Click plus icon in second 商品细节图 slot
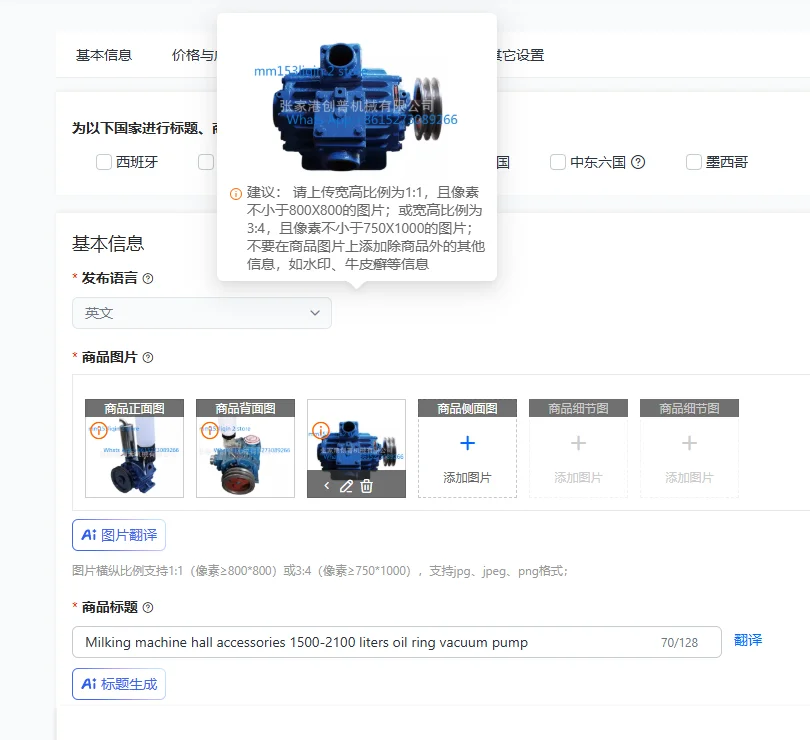 click(x=690, y=443)
